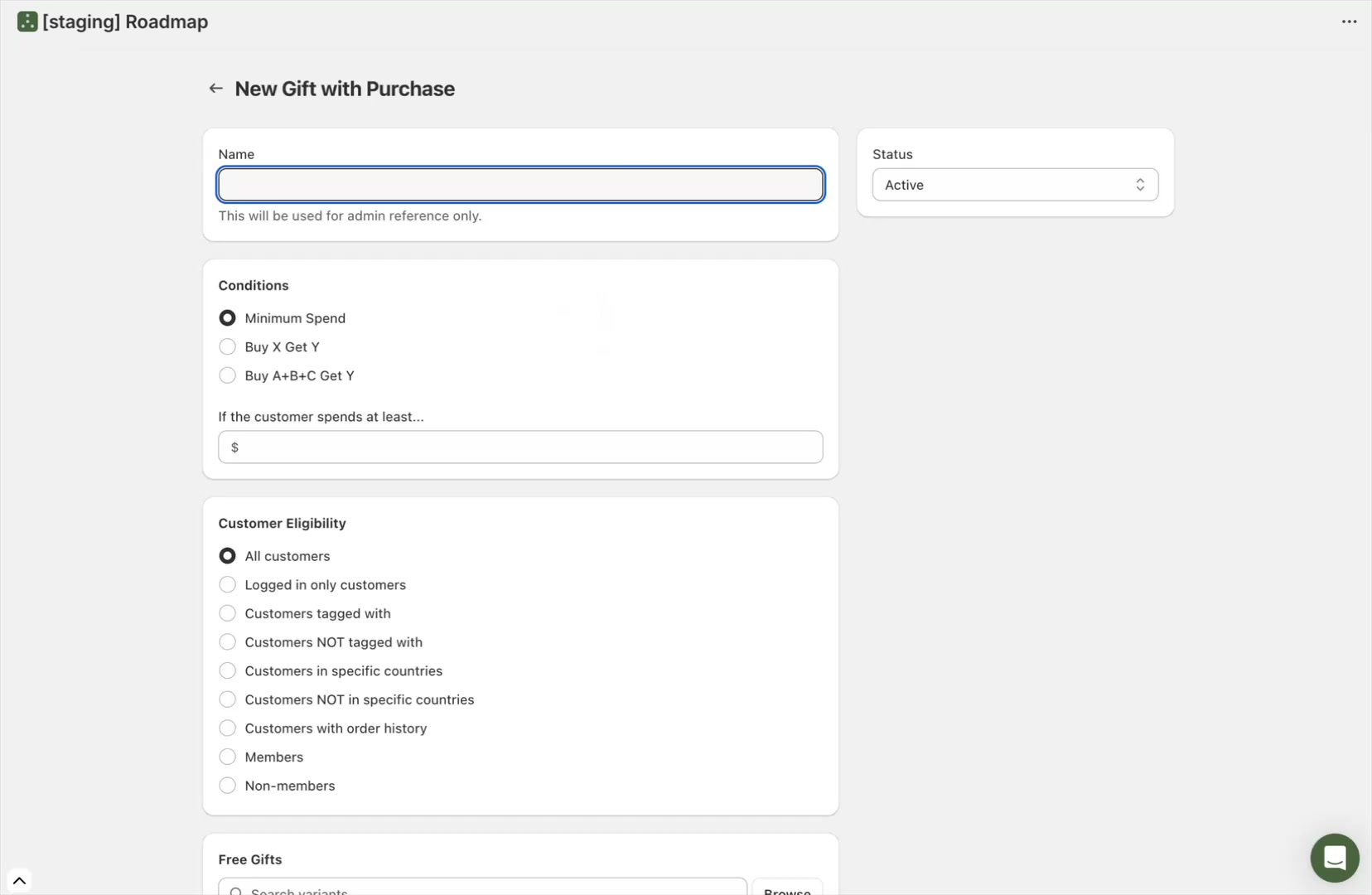Click the back arrow beside page title
The height and width of the screenshot is (895, 1372).
[215, 88]
